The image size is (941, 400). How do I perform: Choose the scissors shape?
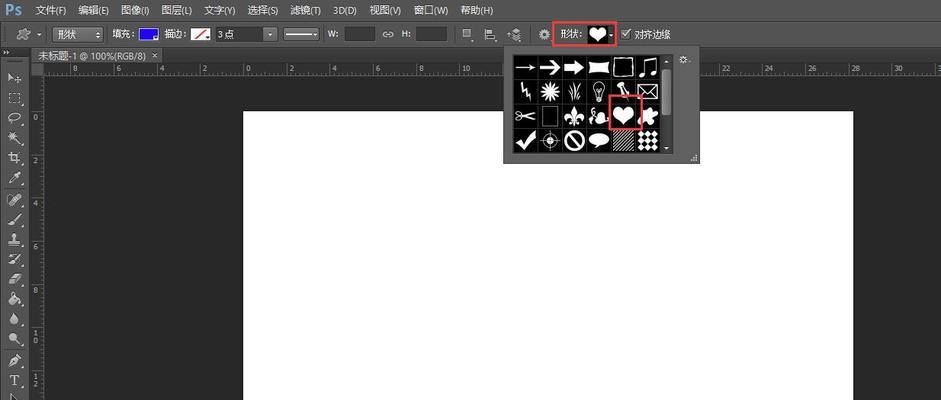pos(525,116)
